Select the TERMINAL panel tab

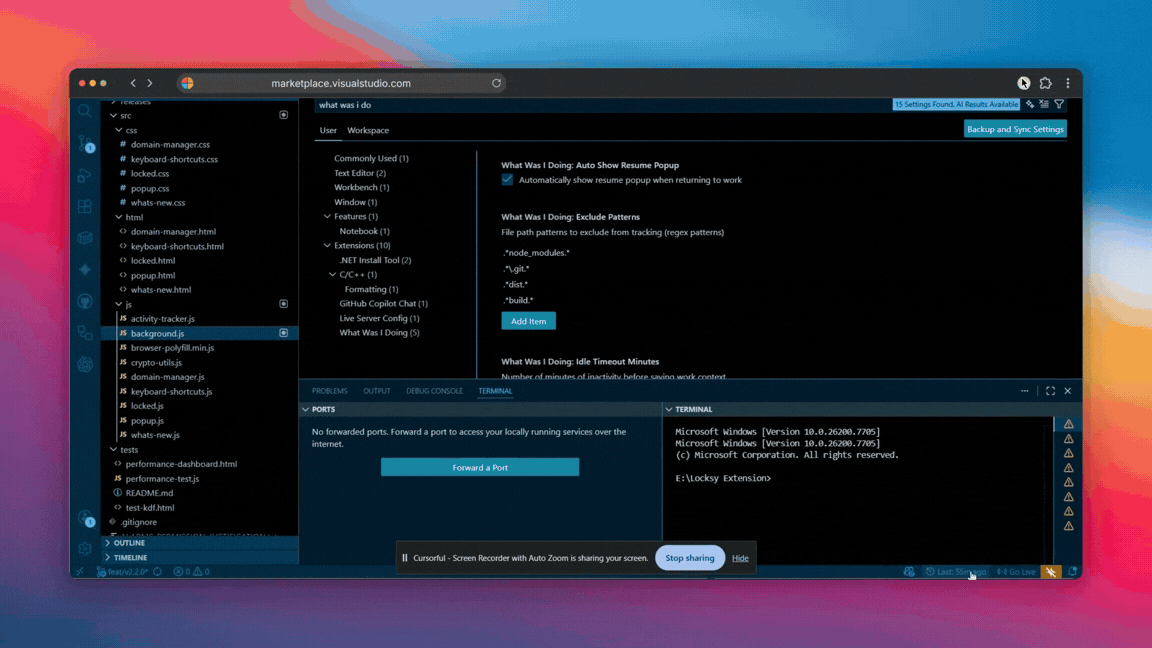coord(495,391)
